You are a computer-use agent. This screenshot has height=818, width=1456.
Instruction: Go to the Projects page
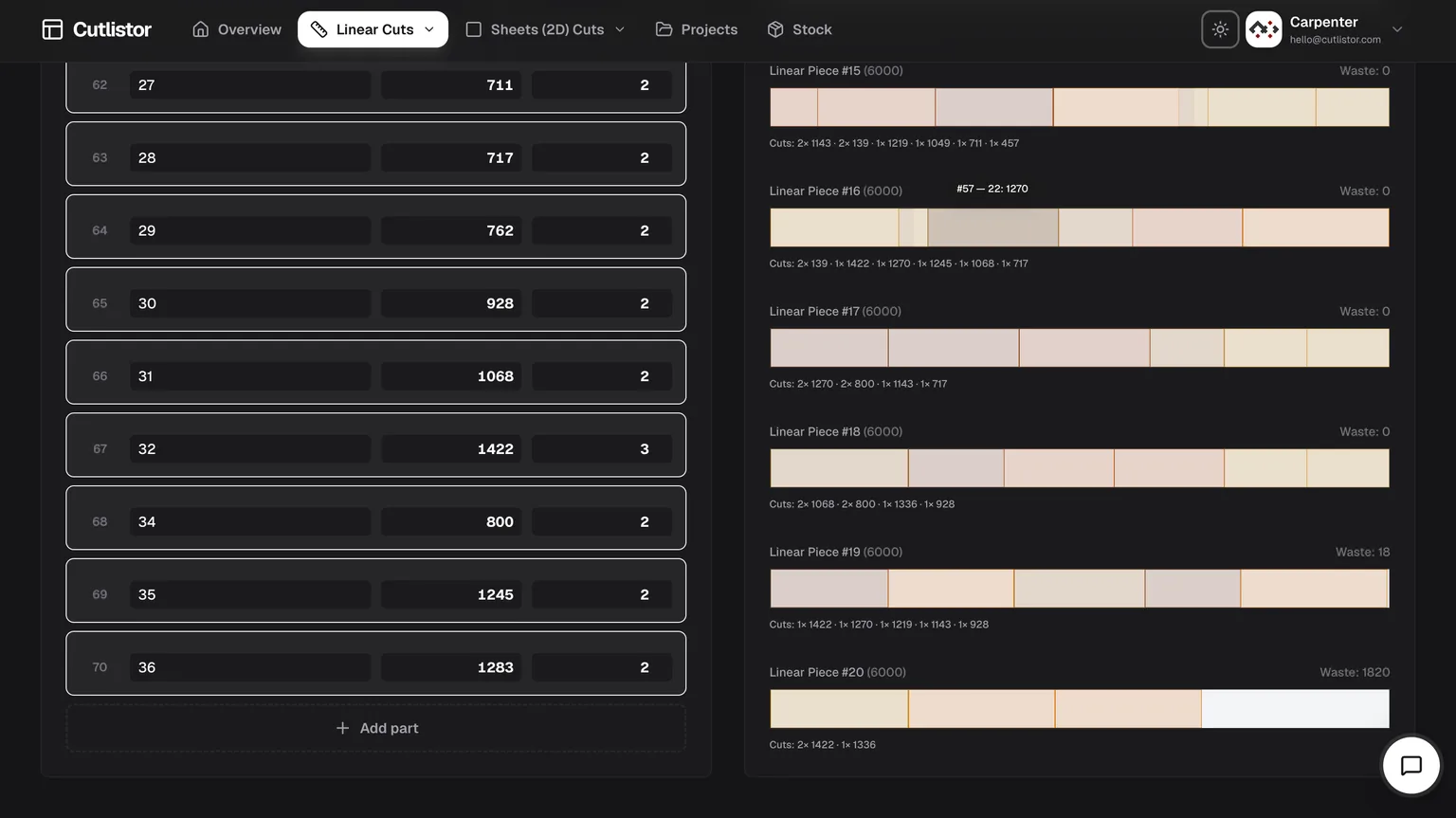pyautogui.click(x=697, y=29)
